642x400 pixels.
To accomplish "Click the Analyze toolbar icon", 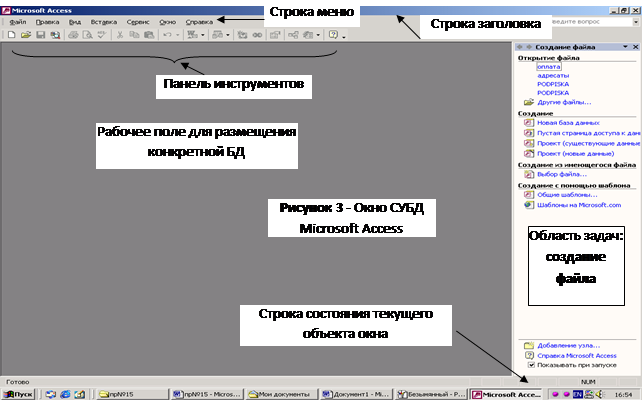I will (x=217, y=35).
